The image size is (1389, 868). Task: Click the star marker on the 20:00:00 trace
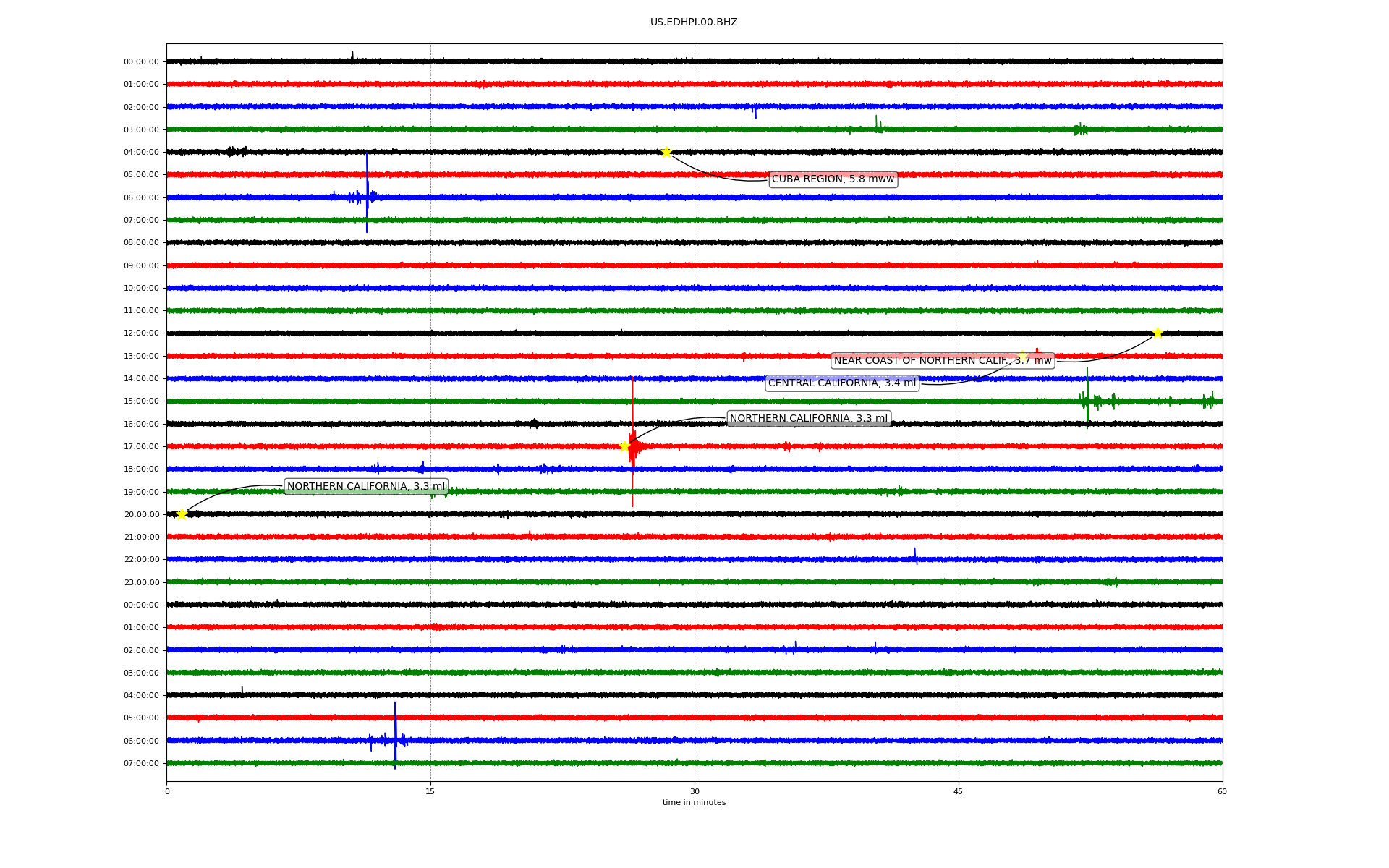point(182,514)
